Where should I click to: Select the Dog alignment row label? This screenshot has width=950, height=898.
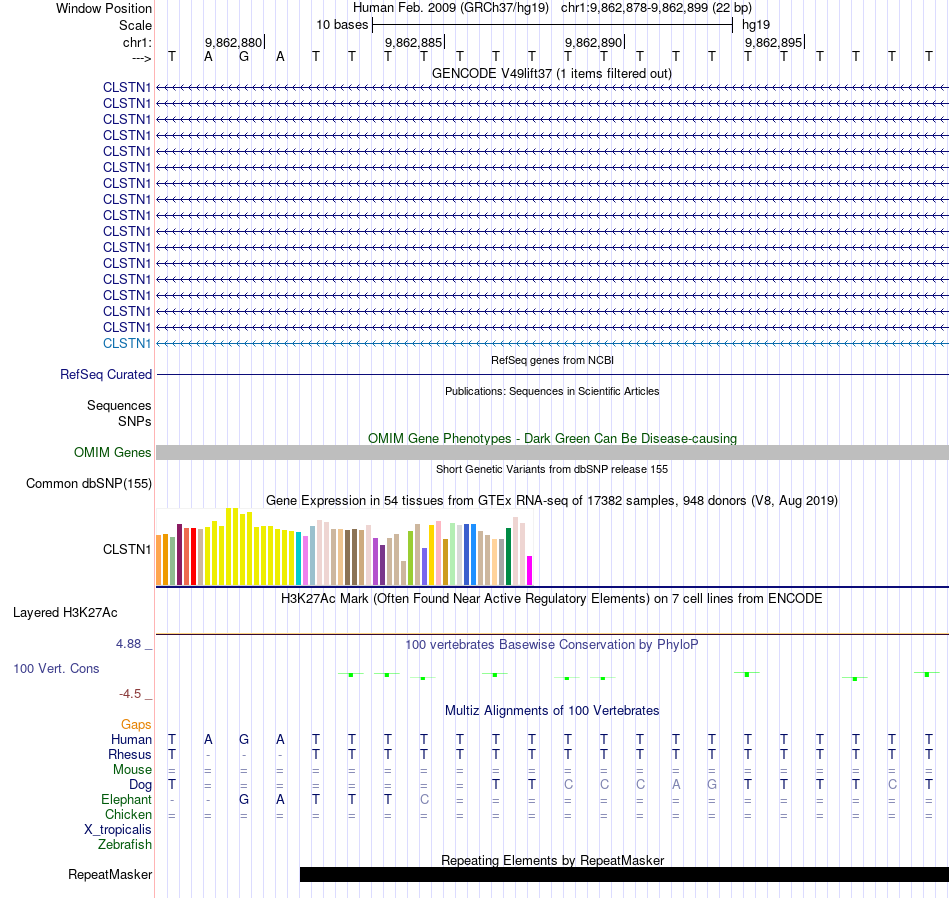(x=141, y=785)
